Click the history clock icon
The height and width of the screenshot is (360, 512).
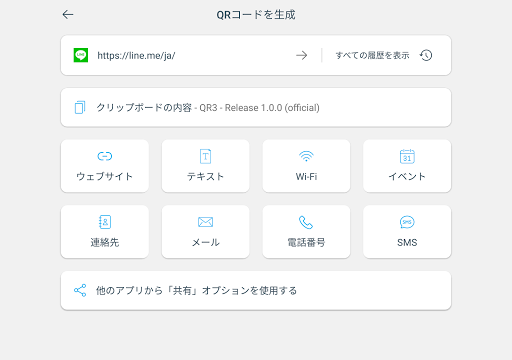click(x=426, y=55)
